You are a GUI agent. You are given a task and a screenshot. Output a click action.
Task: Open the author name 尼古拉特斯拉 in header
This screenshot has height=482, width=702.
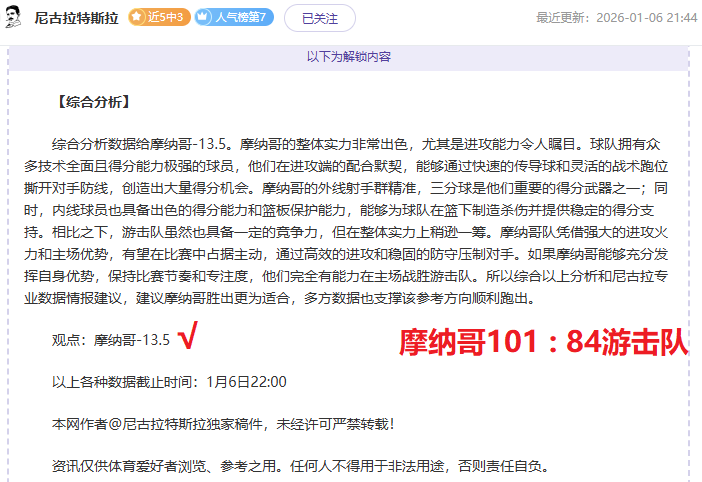76,18
